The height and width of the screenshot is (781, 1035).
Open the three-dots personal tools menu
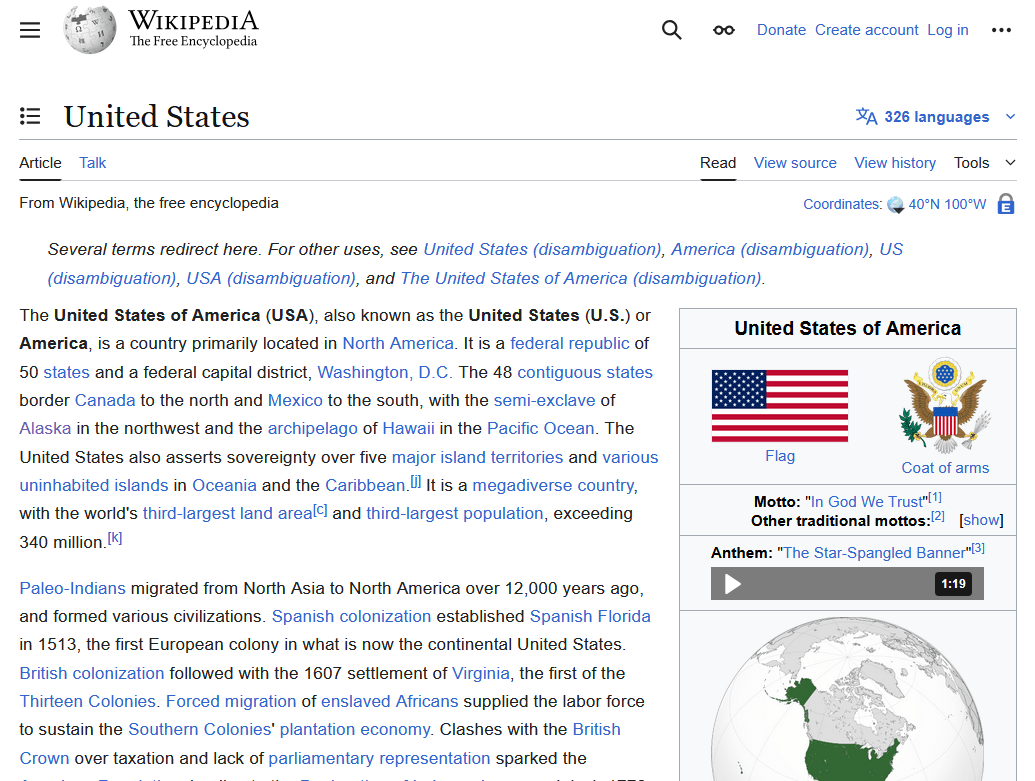point(1001,30)
